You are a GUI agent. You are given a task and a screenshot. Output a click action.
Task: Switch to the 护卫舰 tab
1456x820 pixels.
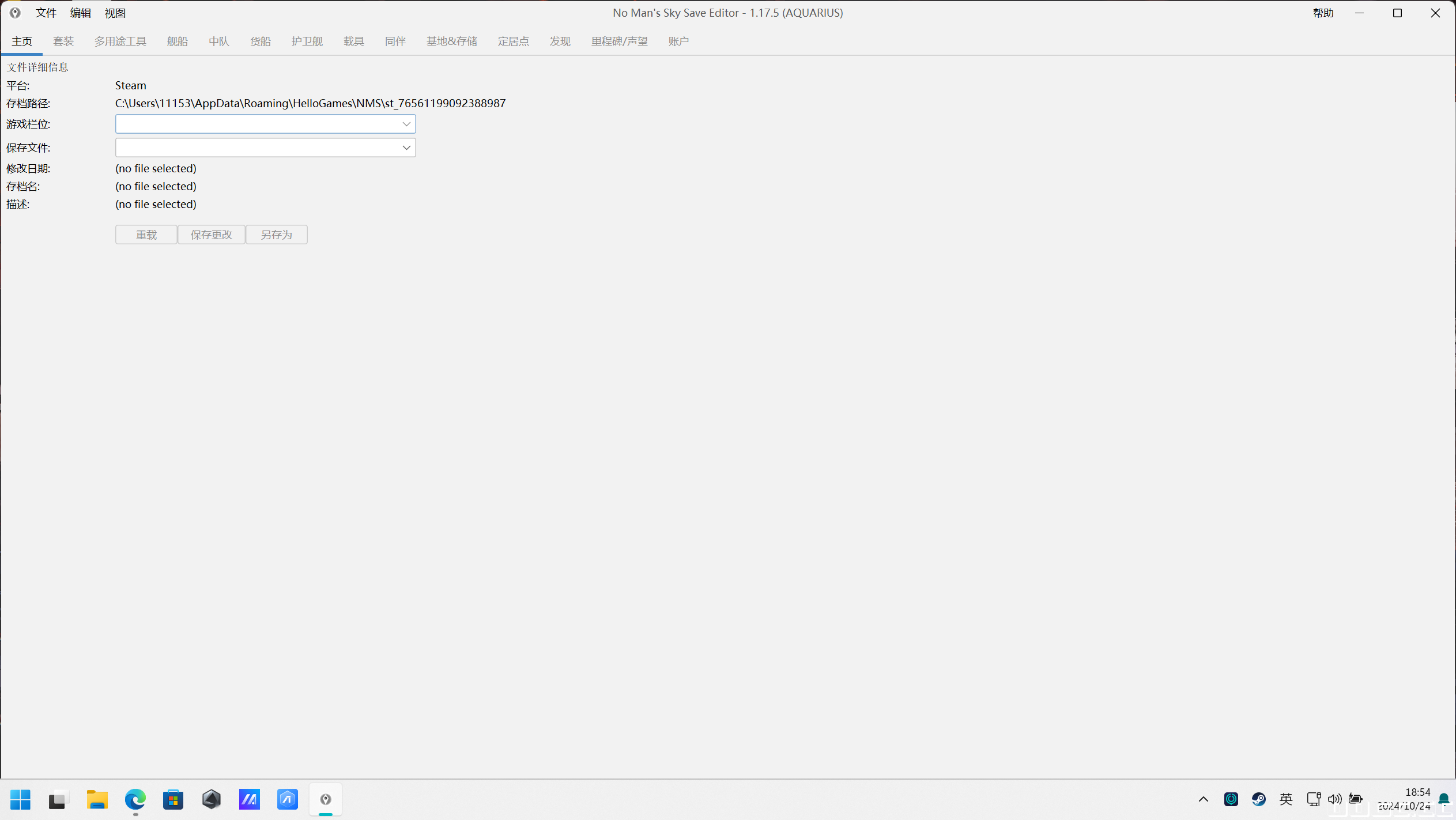click(x=307, y=41)
